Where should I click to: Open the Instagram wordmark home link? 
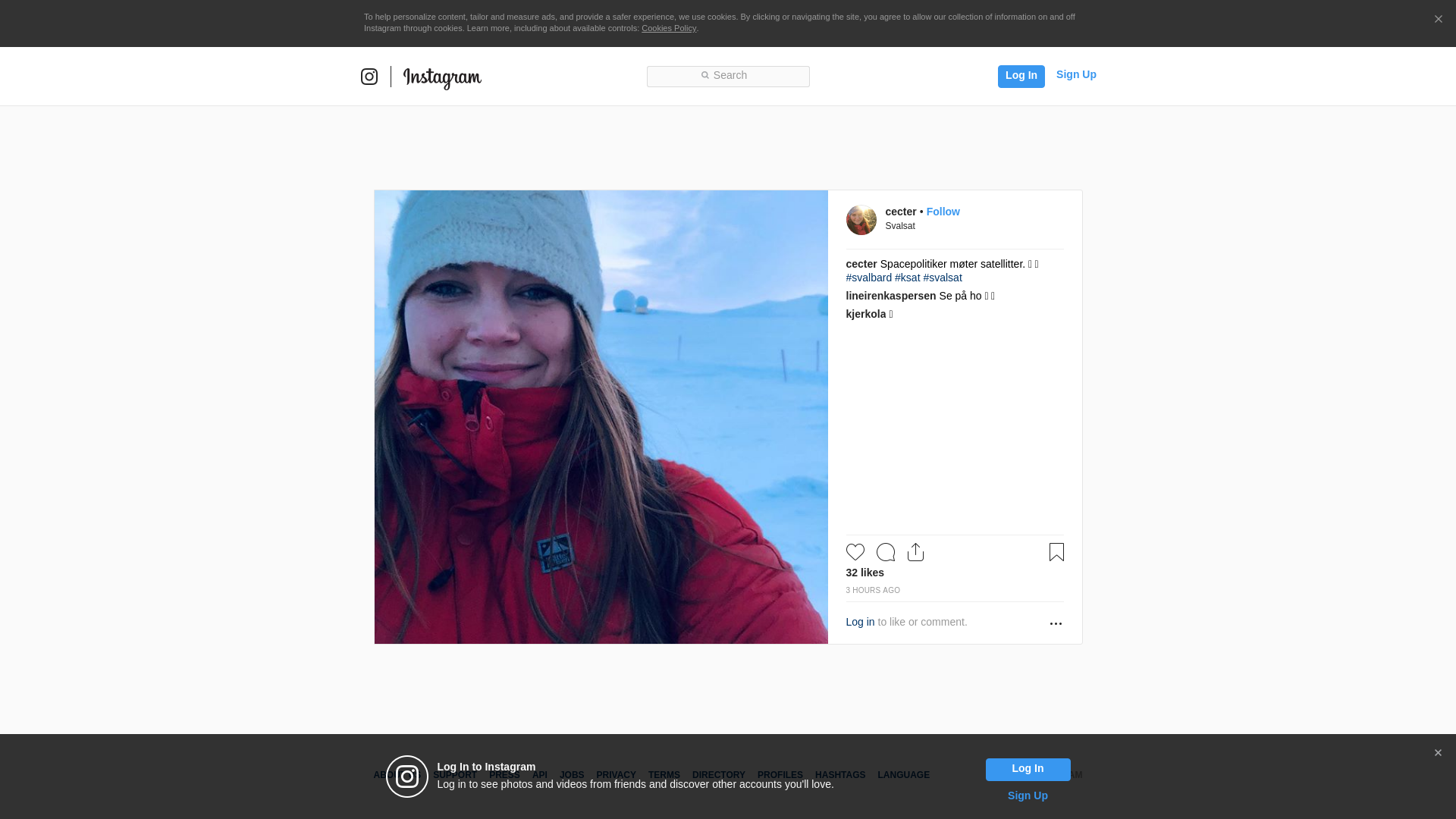click(x=442, y=78)
